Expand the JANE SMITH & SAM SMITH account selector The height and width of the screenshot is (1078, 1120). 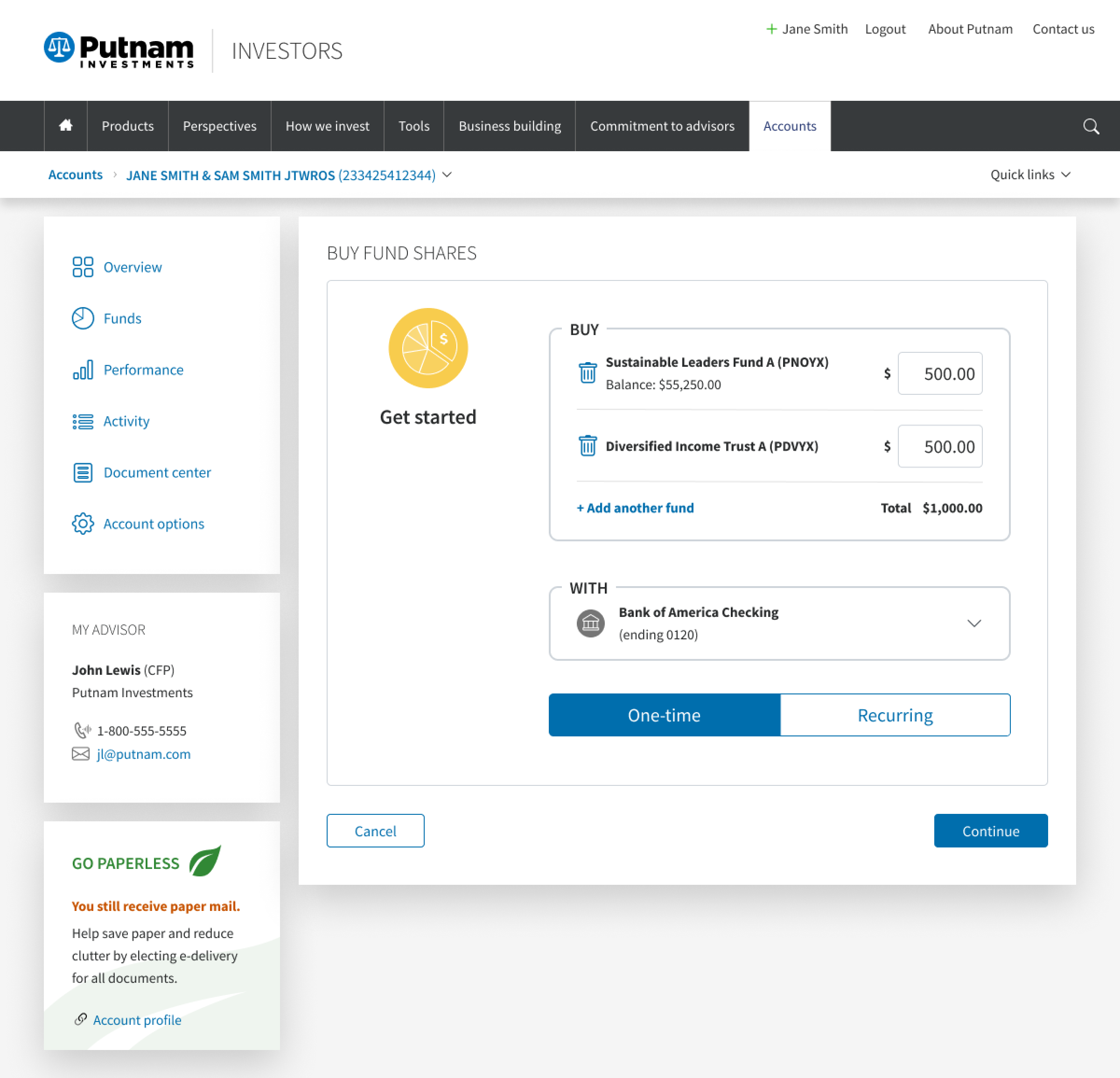coord(448,175)
